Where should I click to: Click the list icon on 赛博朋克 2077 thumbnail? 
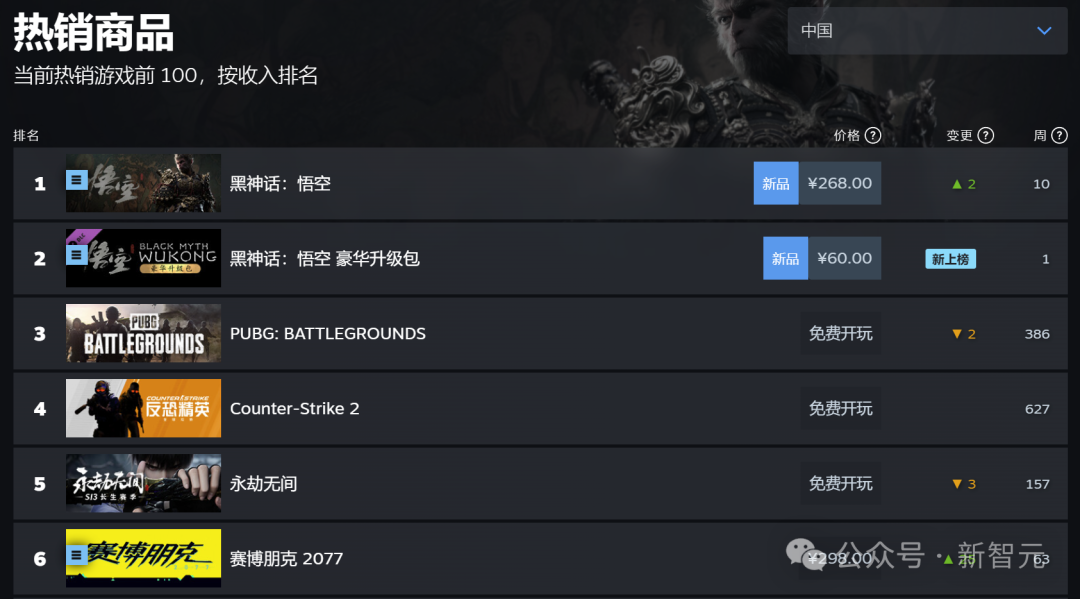tap(76, 555)
